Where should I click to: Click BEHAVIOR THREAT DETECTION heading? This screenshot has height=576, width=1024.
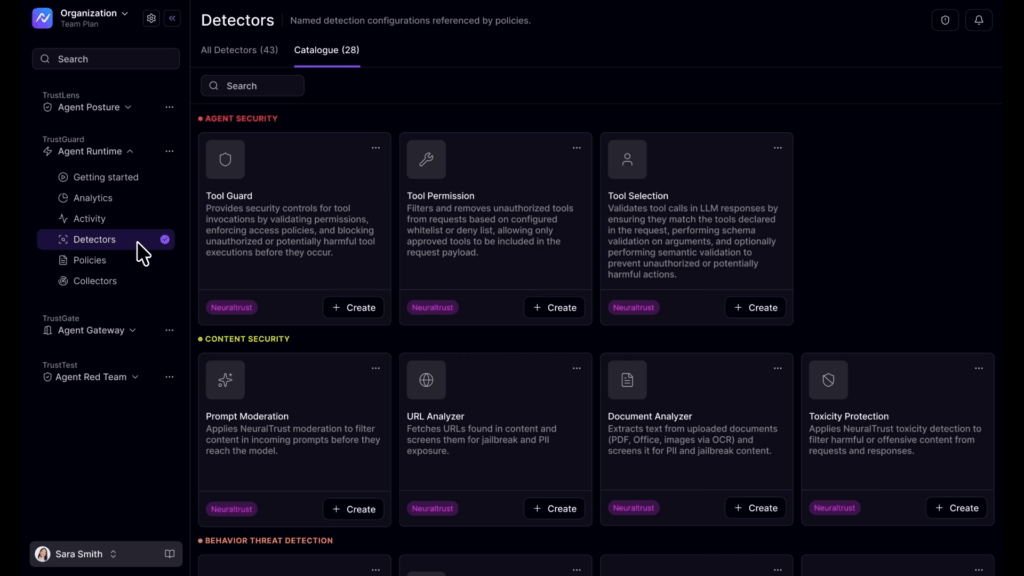268,541
